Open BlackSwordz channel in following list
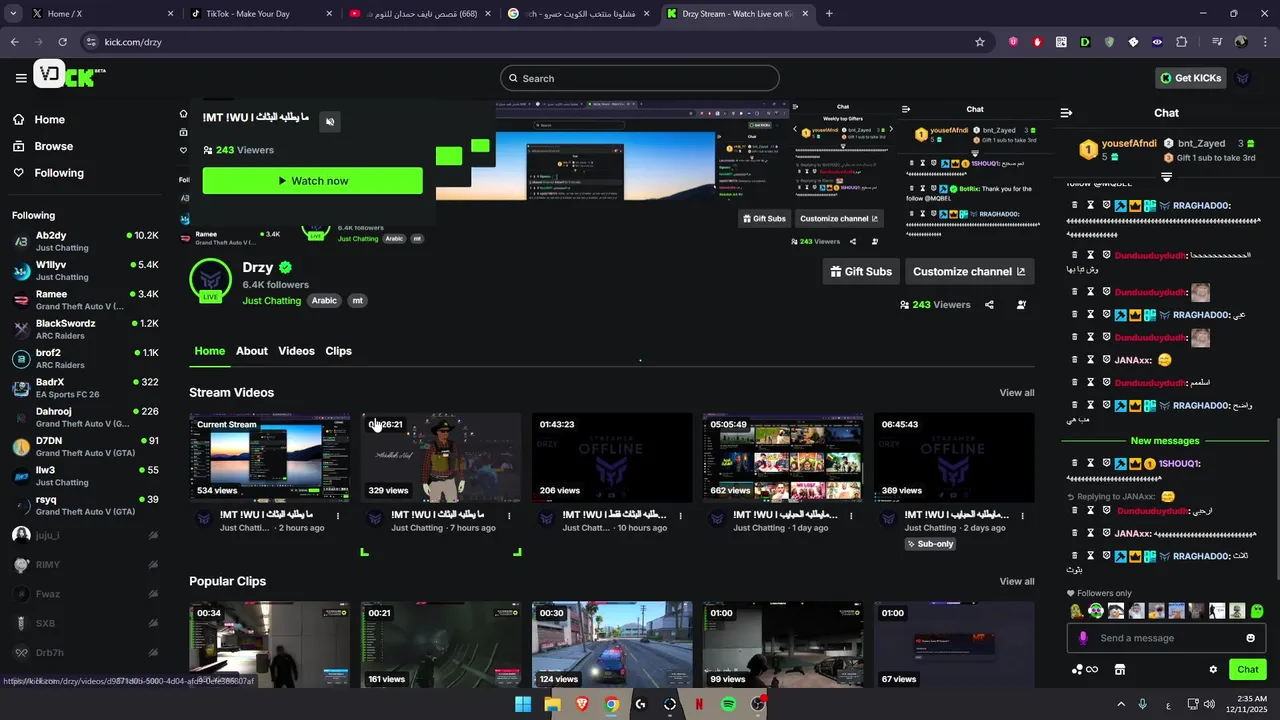Image resolution: width=1280 pixels, height=720 pixels. coord(85,329)
